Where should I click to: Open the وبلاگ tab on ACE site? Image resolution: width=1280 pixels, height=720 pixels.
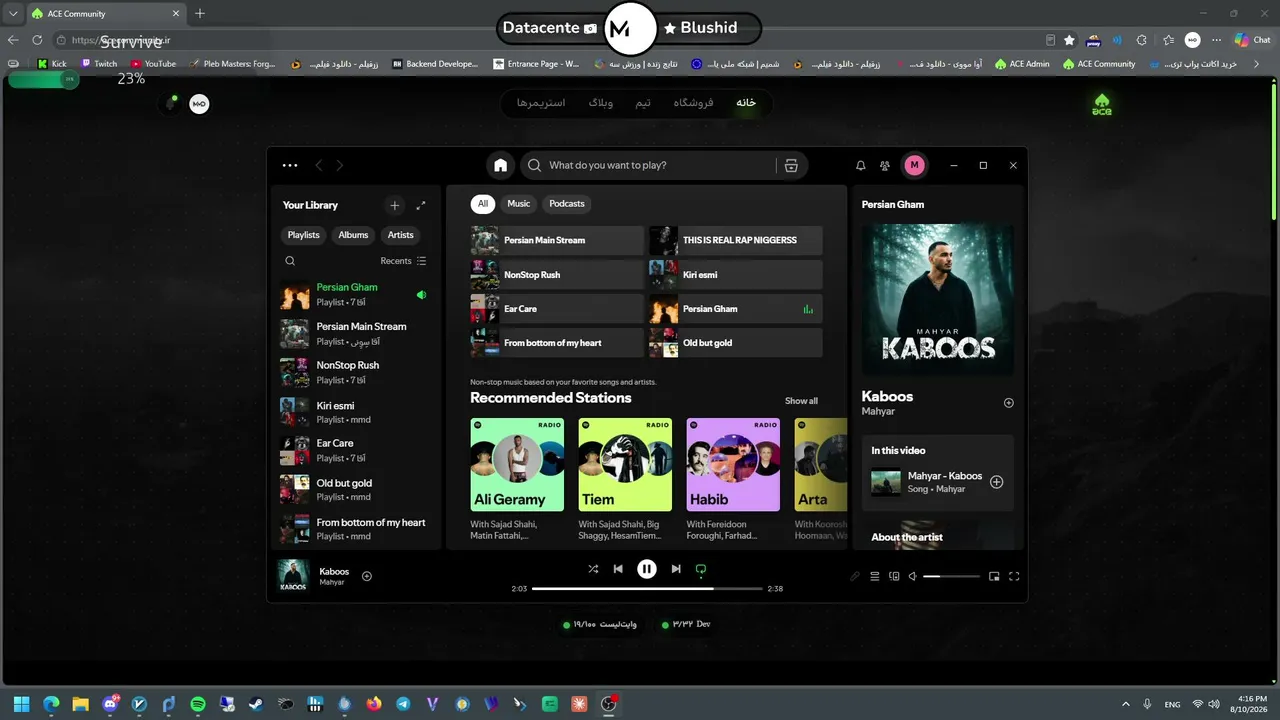601,103
